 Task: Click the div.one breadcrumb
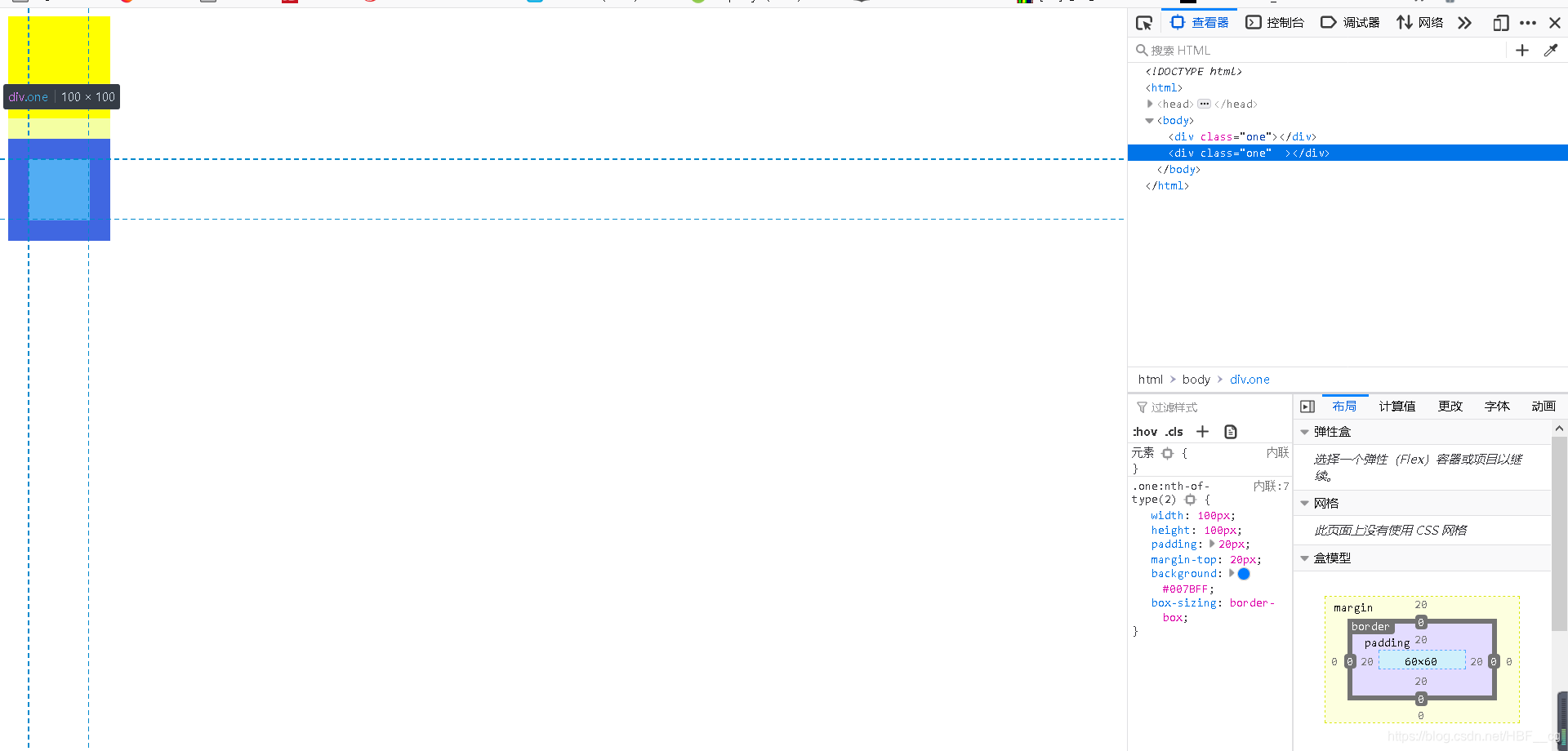pyautogui.click(x=1249, y=380)
